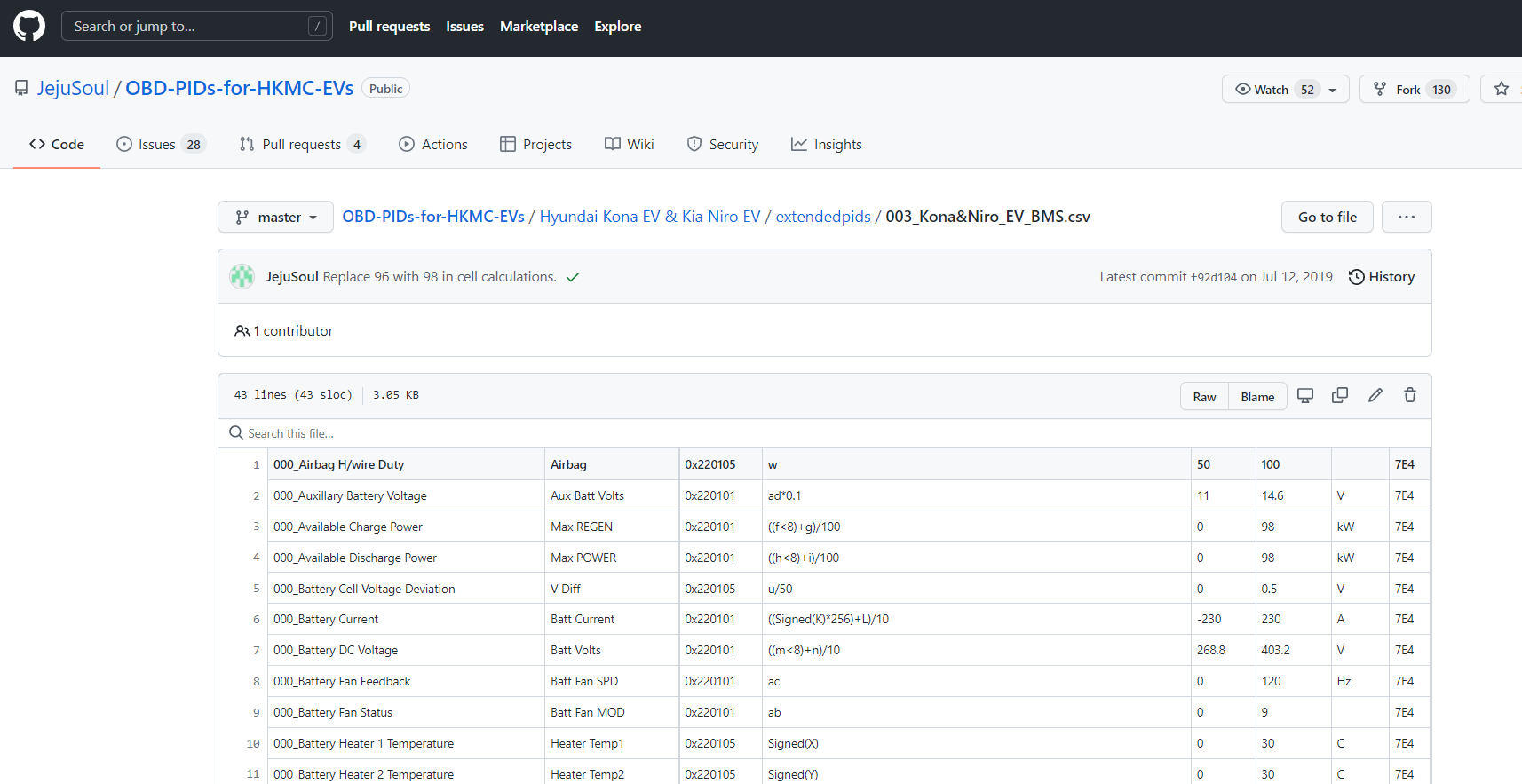
Task: Select line number 1
Action: click(x=256, y=465)
